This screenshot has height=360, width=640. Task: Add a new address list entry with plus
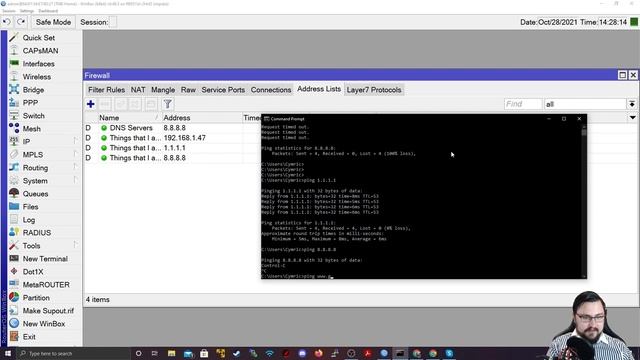click(91, 104)
